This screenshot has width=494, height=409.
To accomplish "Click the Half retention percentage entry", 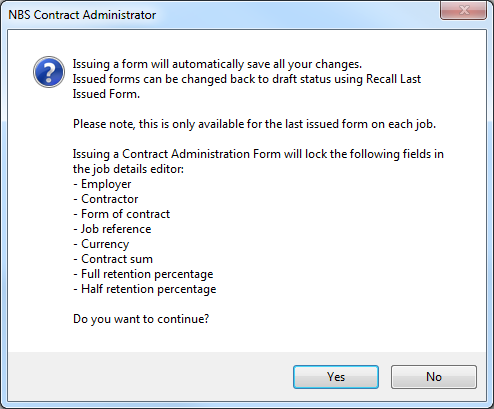I will 145,289.
